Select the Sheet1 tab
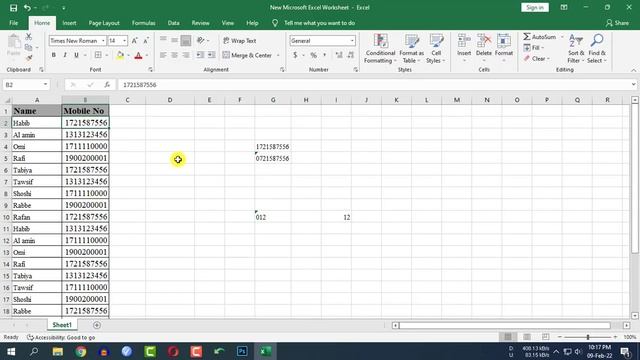 pyautogui.click(x=62, y=325)
